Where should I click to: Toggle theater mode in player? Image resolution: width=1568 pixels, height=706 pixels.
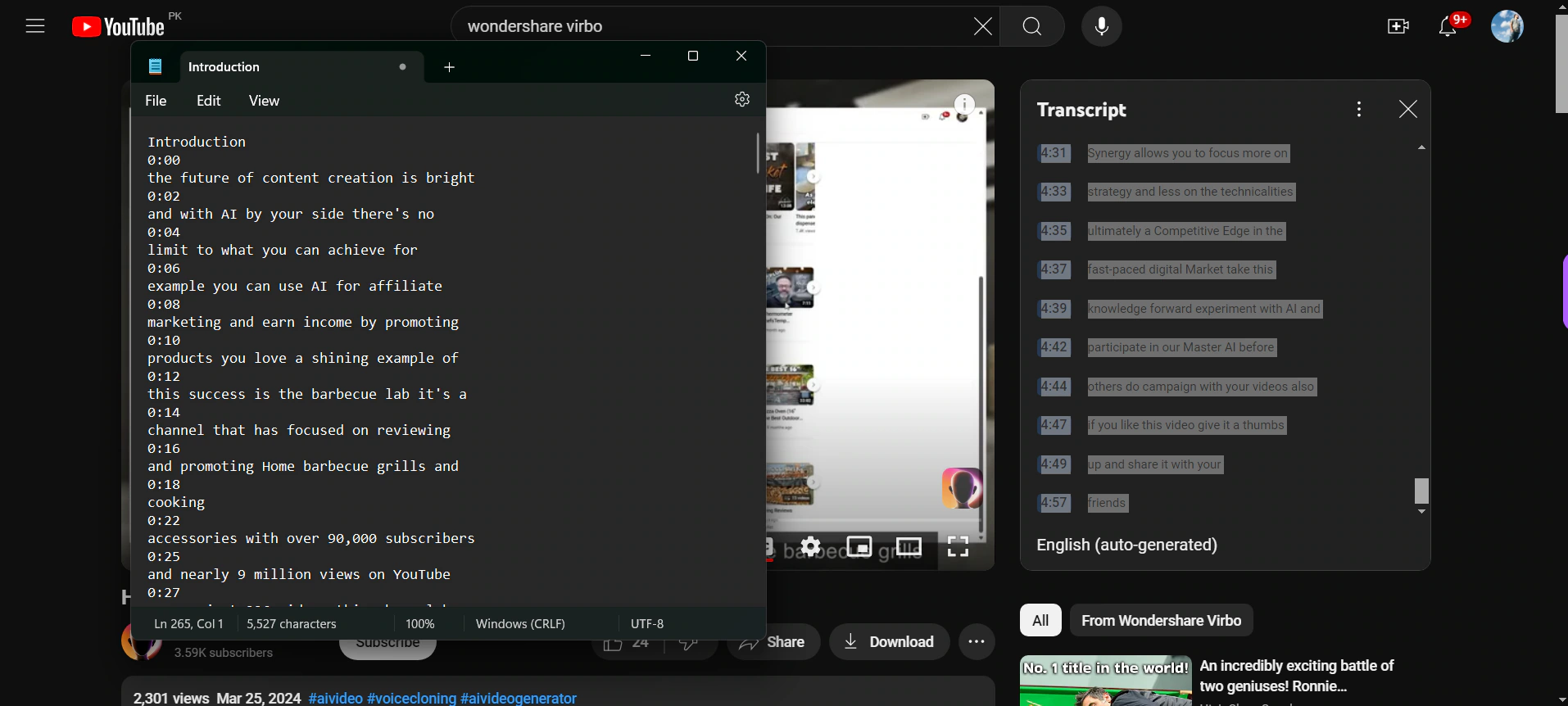[x=909, y=546]
